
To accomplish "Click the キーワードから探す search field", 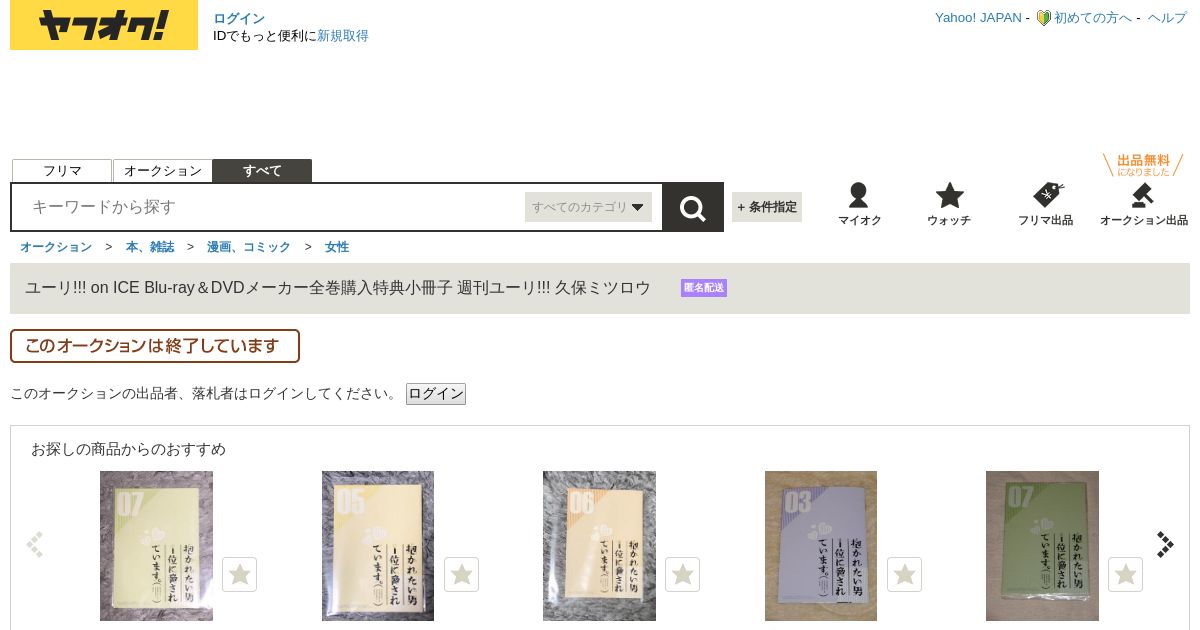I will (270, 207).
